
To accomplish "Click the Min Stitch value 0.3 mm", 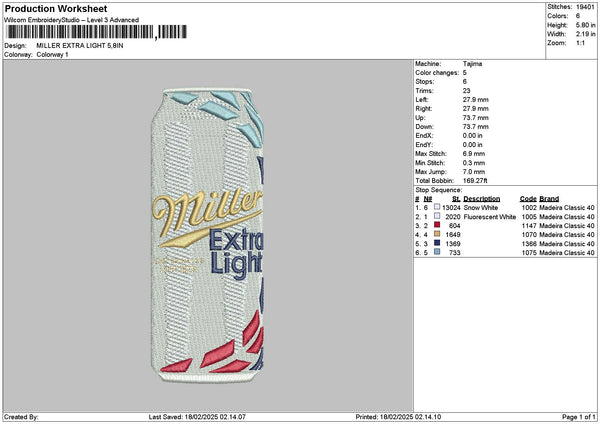I will click(474, 163).
